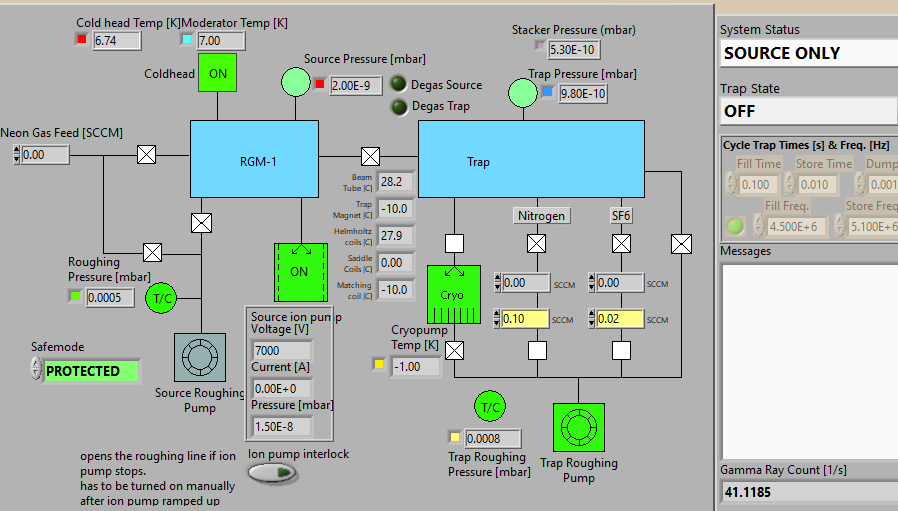Toggle the Coldhead ON button
The height and width of the screenshot is (511, 898).
218,73
